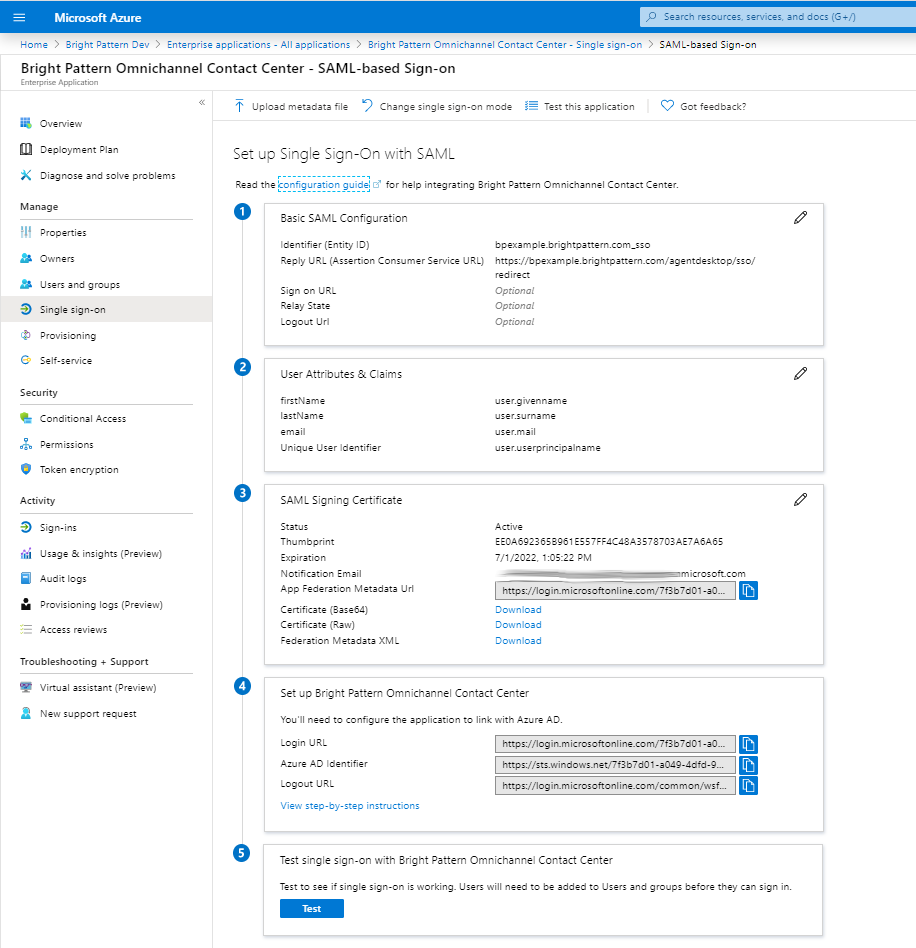Open the Azure portal hamburger menu
916x948 pixels.
(19, 18)
